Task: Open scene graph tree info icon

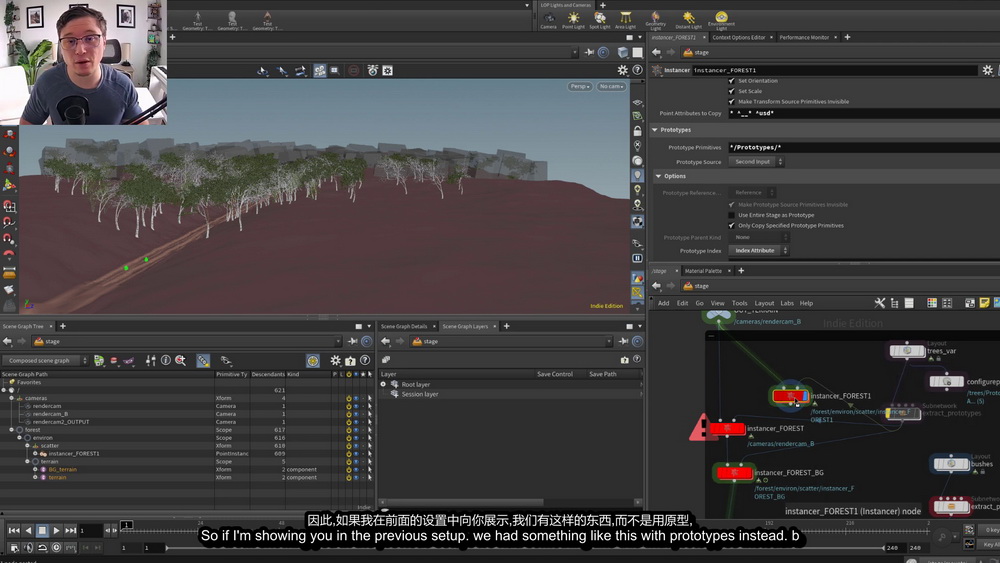Action: pos(166,360)
